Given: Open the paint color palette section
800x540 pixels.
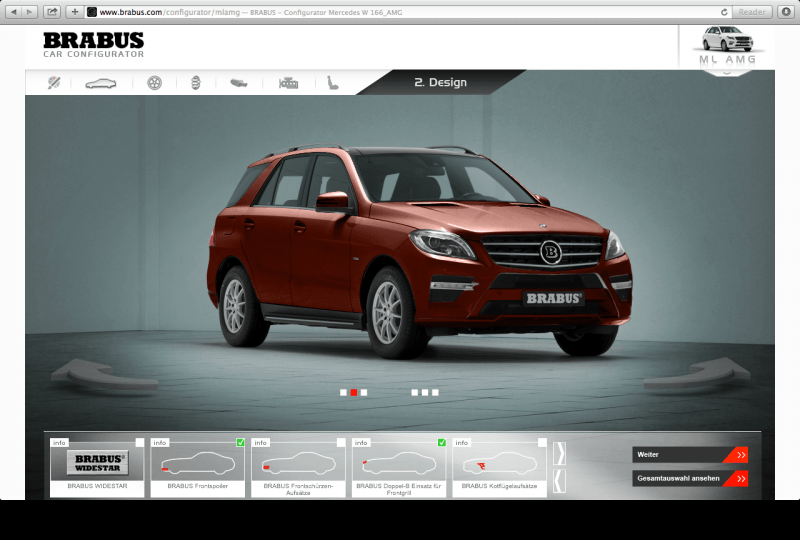Looking at the screenshot, I should [54, 83].
